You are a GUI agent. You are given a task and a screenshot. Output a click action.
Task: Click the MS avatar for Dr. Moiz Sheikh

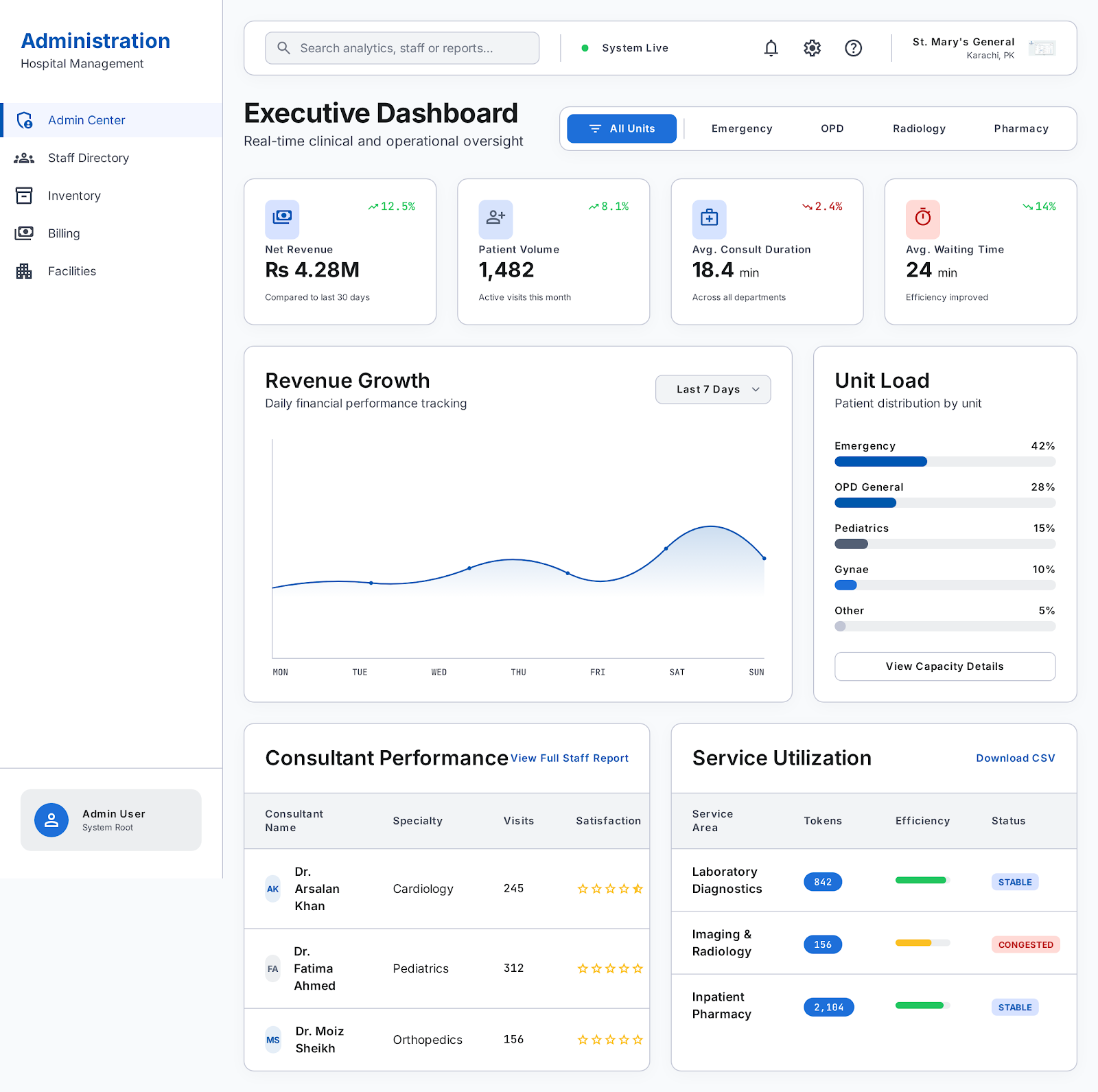coord(273,1040)
